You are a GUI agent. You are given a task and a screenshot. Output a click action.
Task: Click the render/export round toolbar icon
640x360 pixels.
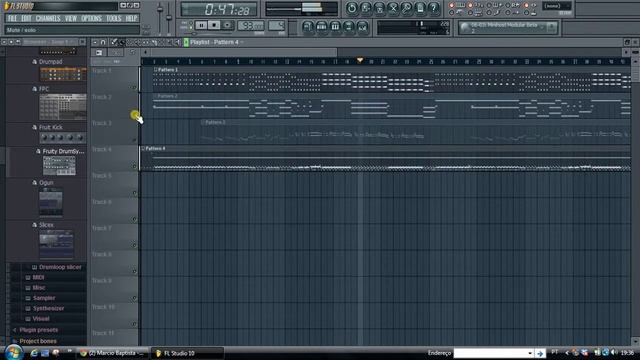379,8
